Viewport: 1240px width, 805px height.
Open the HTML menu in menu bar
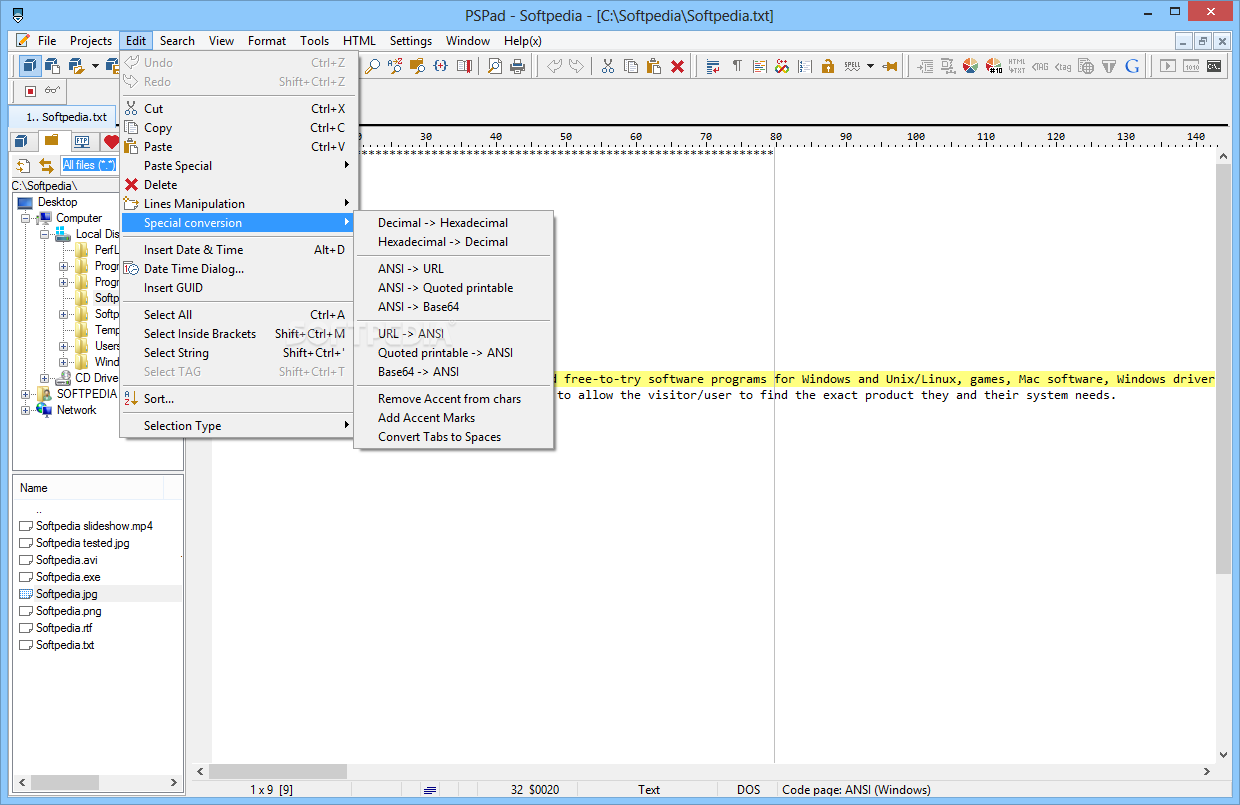click(x=359, y=41)
